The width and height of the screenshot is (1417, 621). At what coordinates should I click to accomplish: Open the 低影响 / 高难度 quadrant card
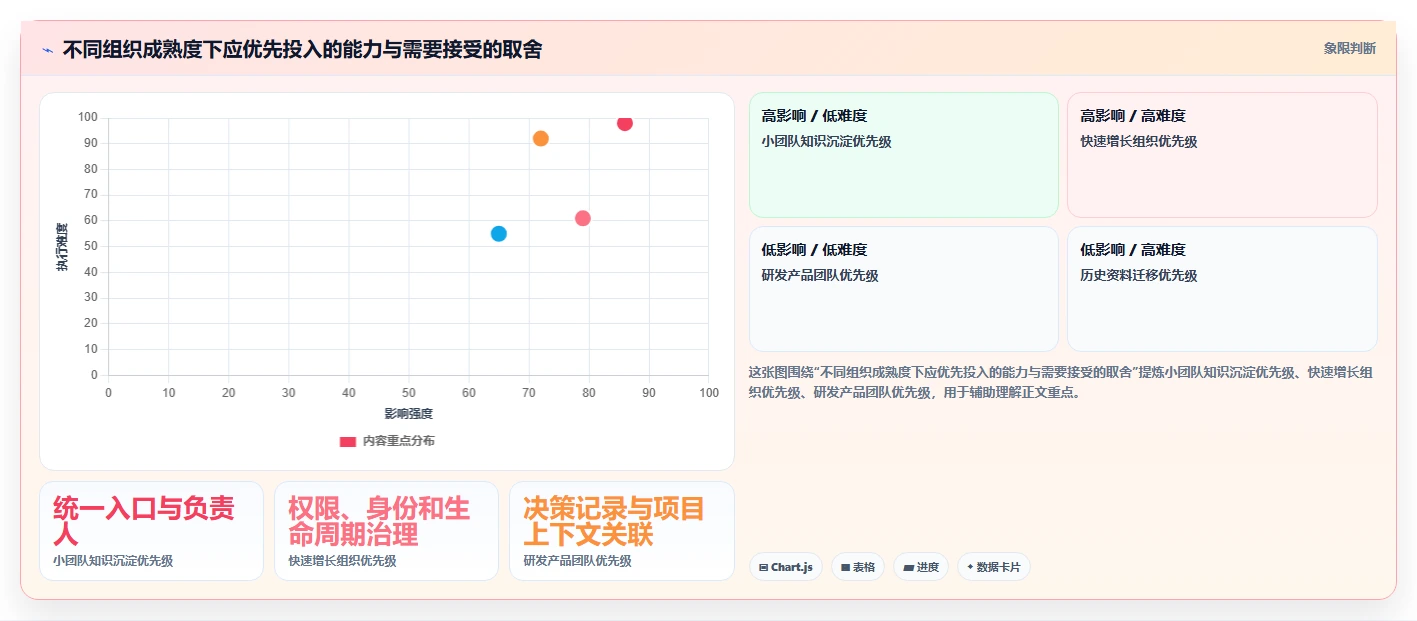pyautogui.click(x=1222, y=289)
